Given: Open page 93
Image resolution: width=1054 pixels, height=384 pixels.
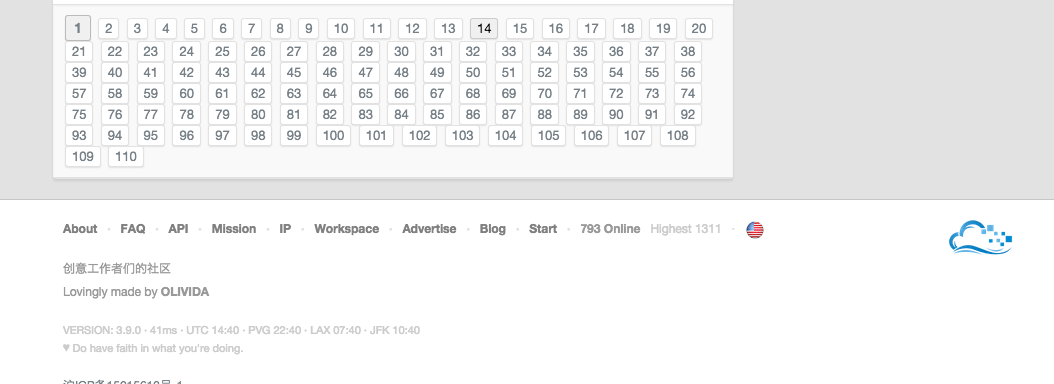Looking at the screenshot, I should coord(79,136).
